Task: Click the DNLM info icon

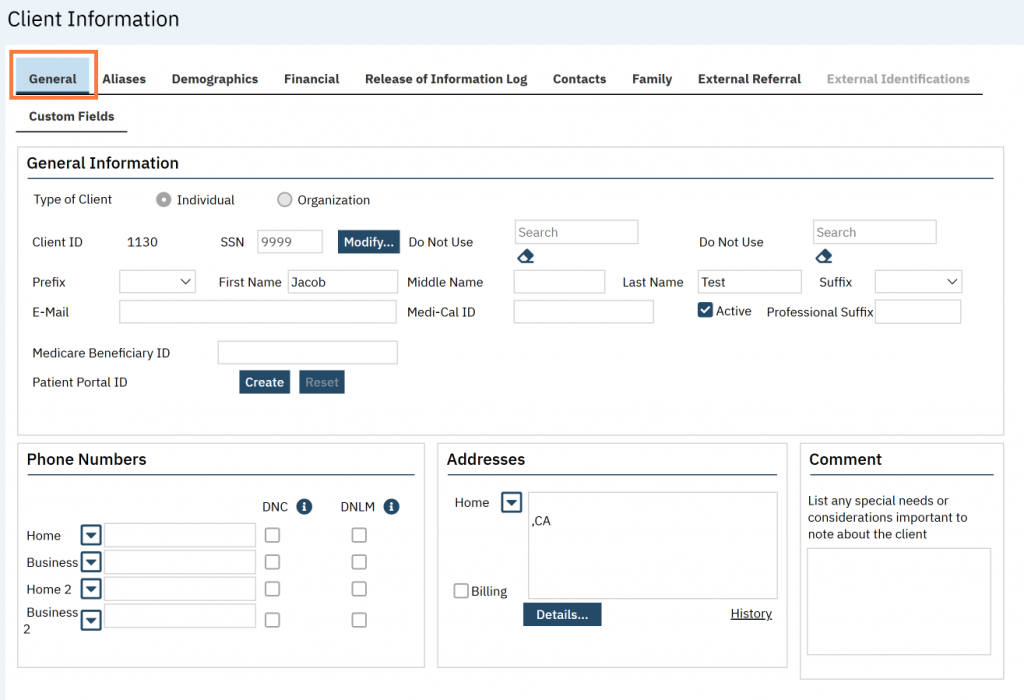Action: [x=391, y=507]
